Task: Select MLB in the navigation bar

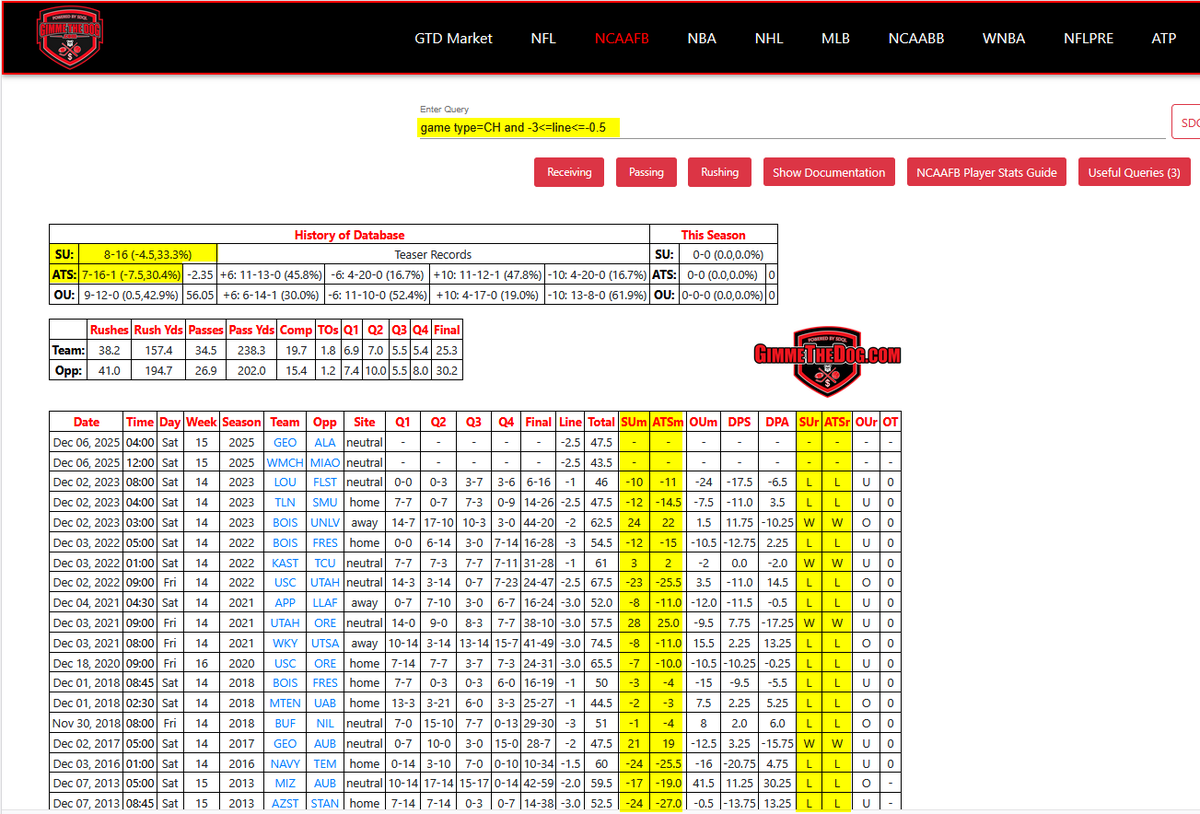Action: coord(835,38)
